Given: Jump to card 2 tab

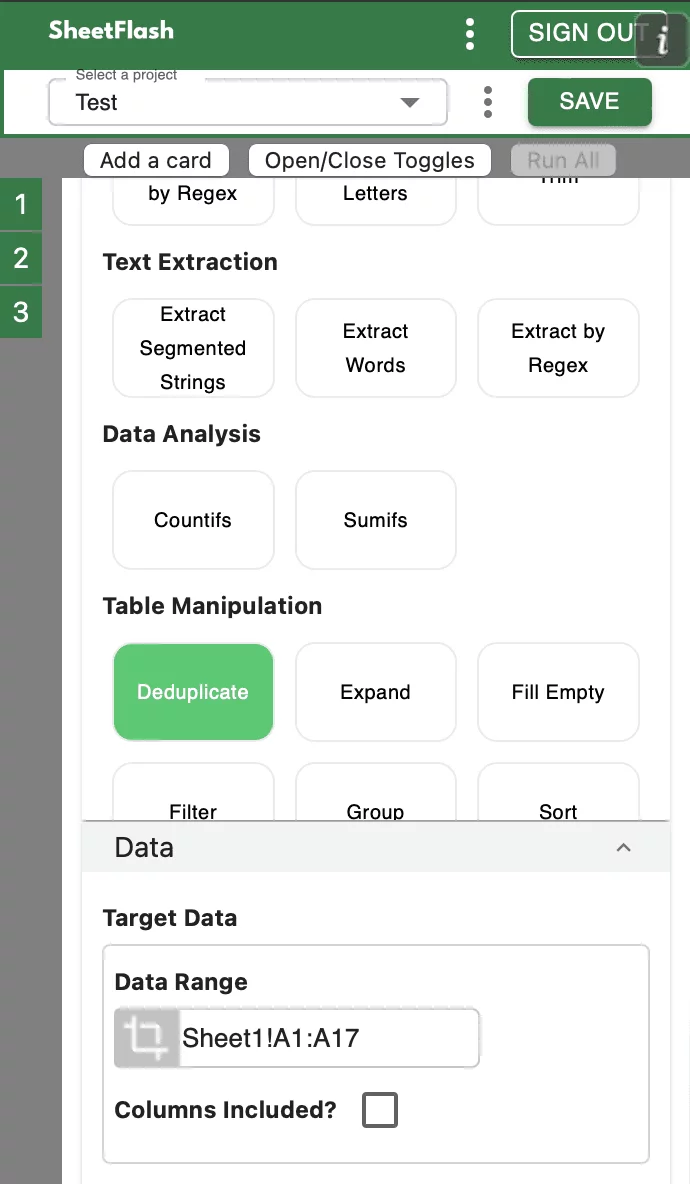Looking at the screenshot, I should (x=21, y=259).
